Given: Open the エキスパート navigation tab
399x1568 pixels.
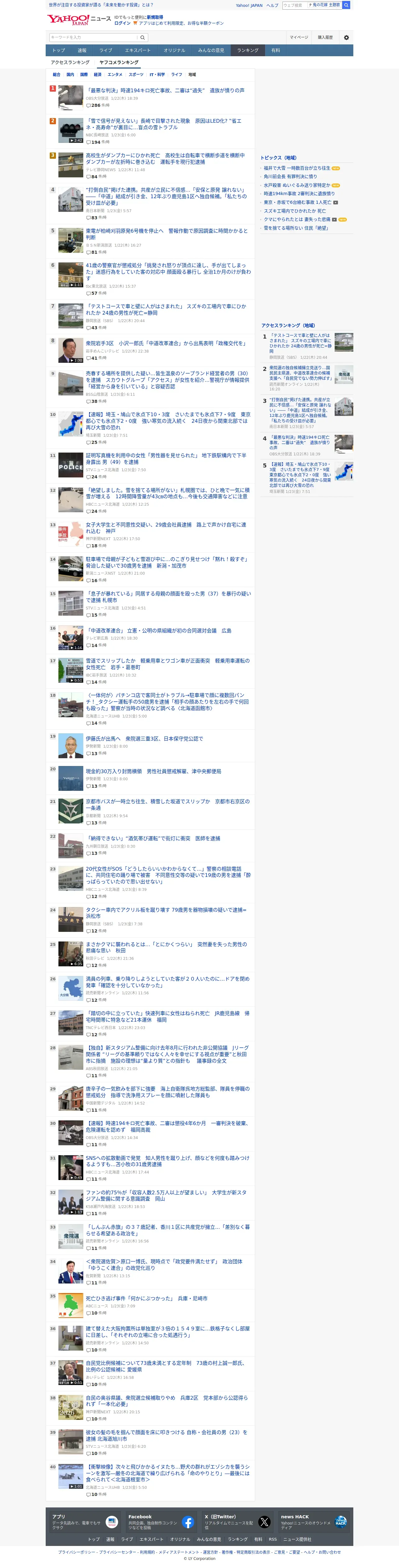Looking at the screenshot, I should (138, 51).
